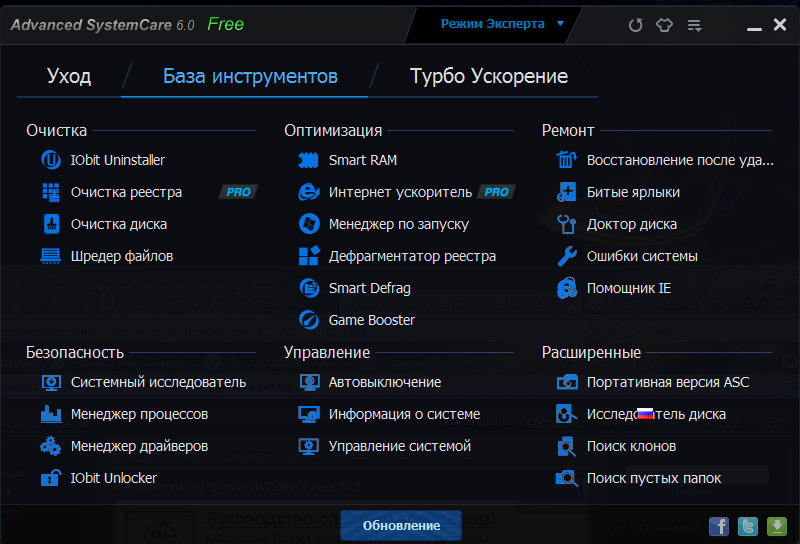Click the Менеджер процессов icon
The height and width of the screenshot is (544, 800).
point(51,414)
